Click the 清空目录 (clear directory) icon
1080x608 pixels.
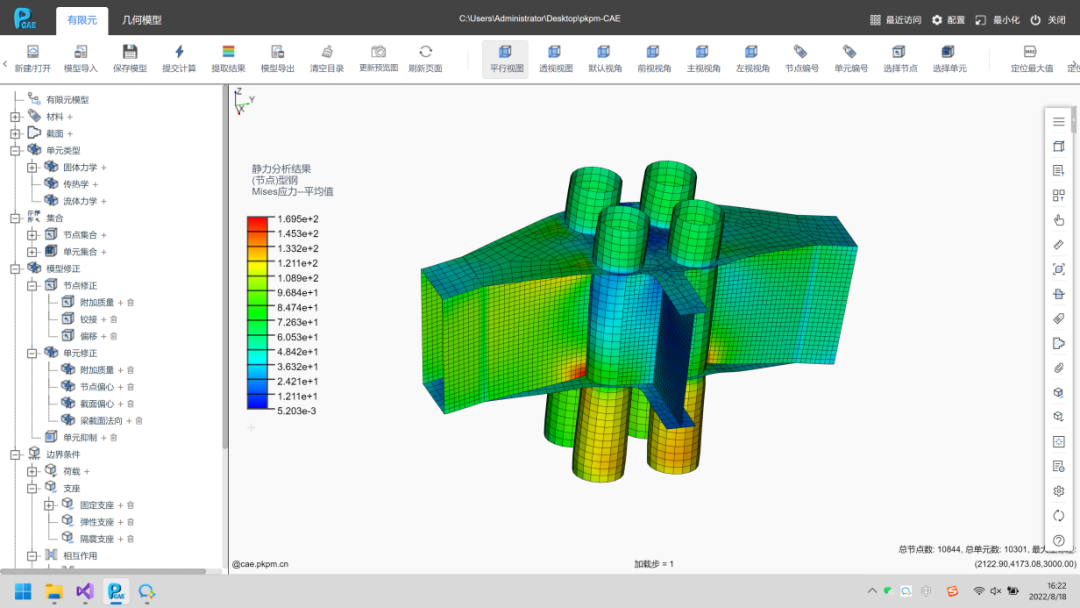327,52
